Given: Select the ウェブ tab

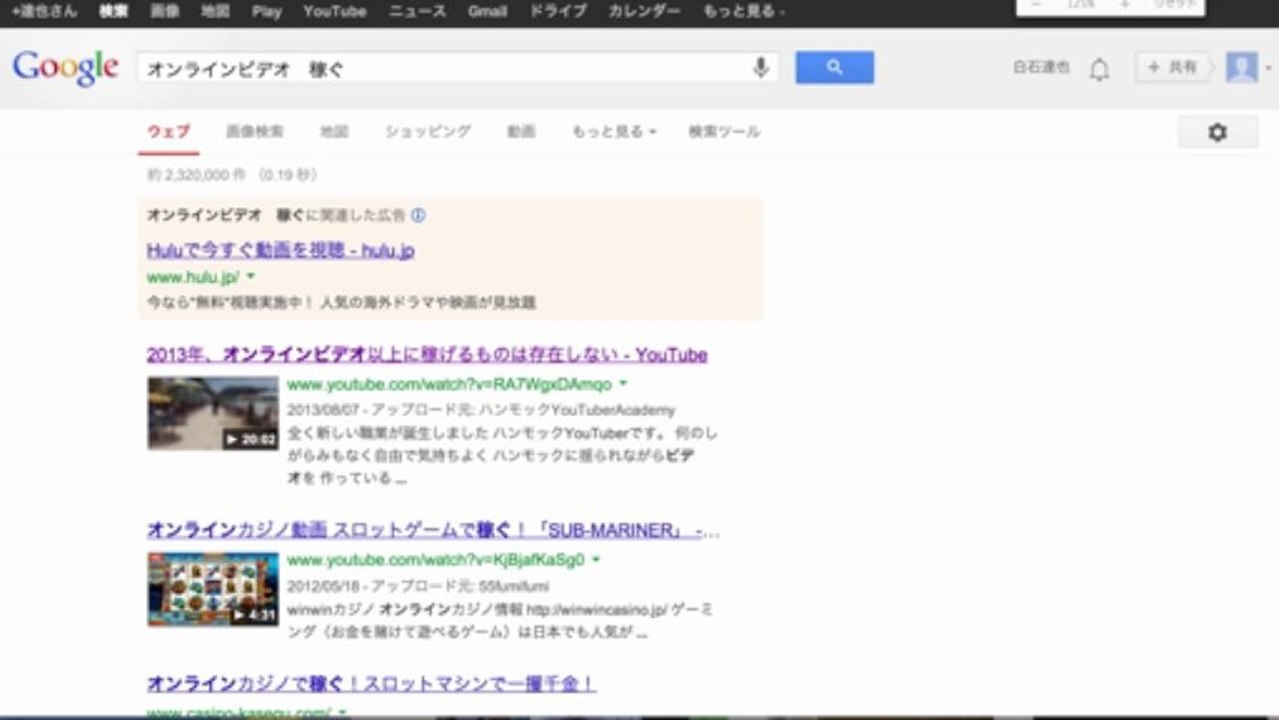Looking at the screenshot, I should pos(168,132).
